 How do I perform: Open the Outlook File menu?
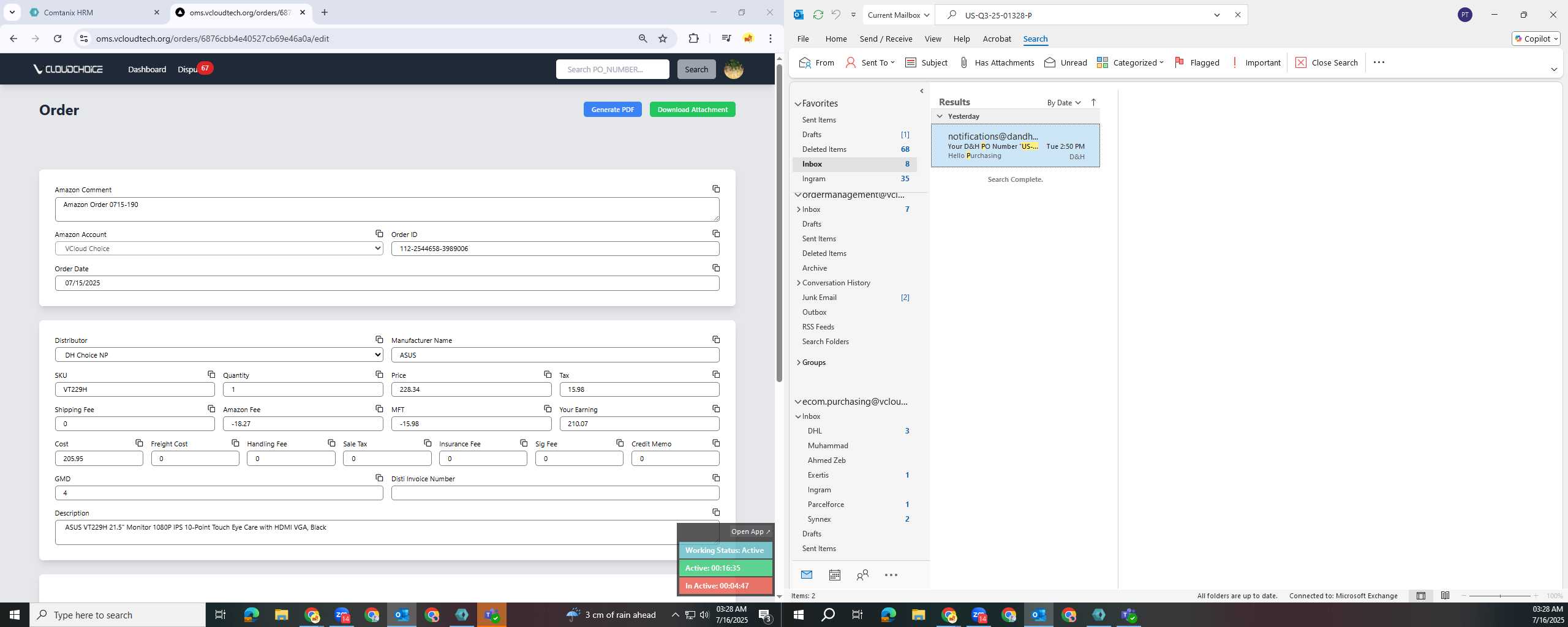coord(802,39)
